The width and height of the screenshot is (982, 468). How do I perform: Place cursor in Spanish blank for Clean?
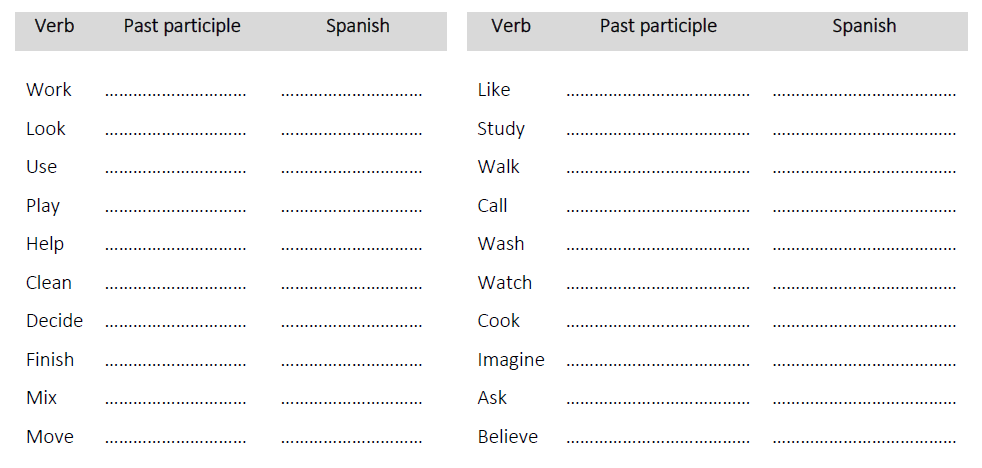[351, 285]
